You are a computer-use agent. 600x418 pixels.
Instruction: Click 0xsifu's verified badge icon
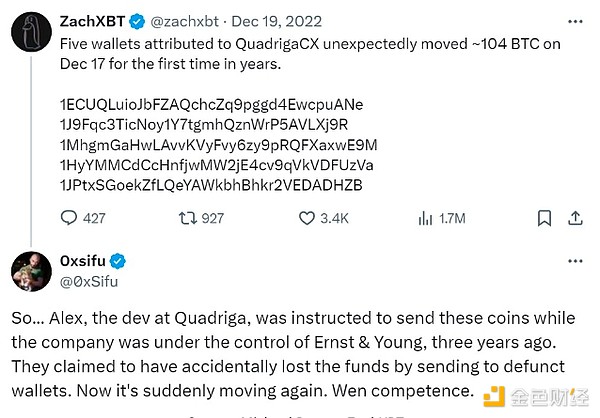click(x=118, y=262)
